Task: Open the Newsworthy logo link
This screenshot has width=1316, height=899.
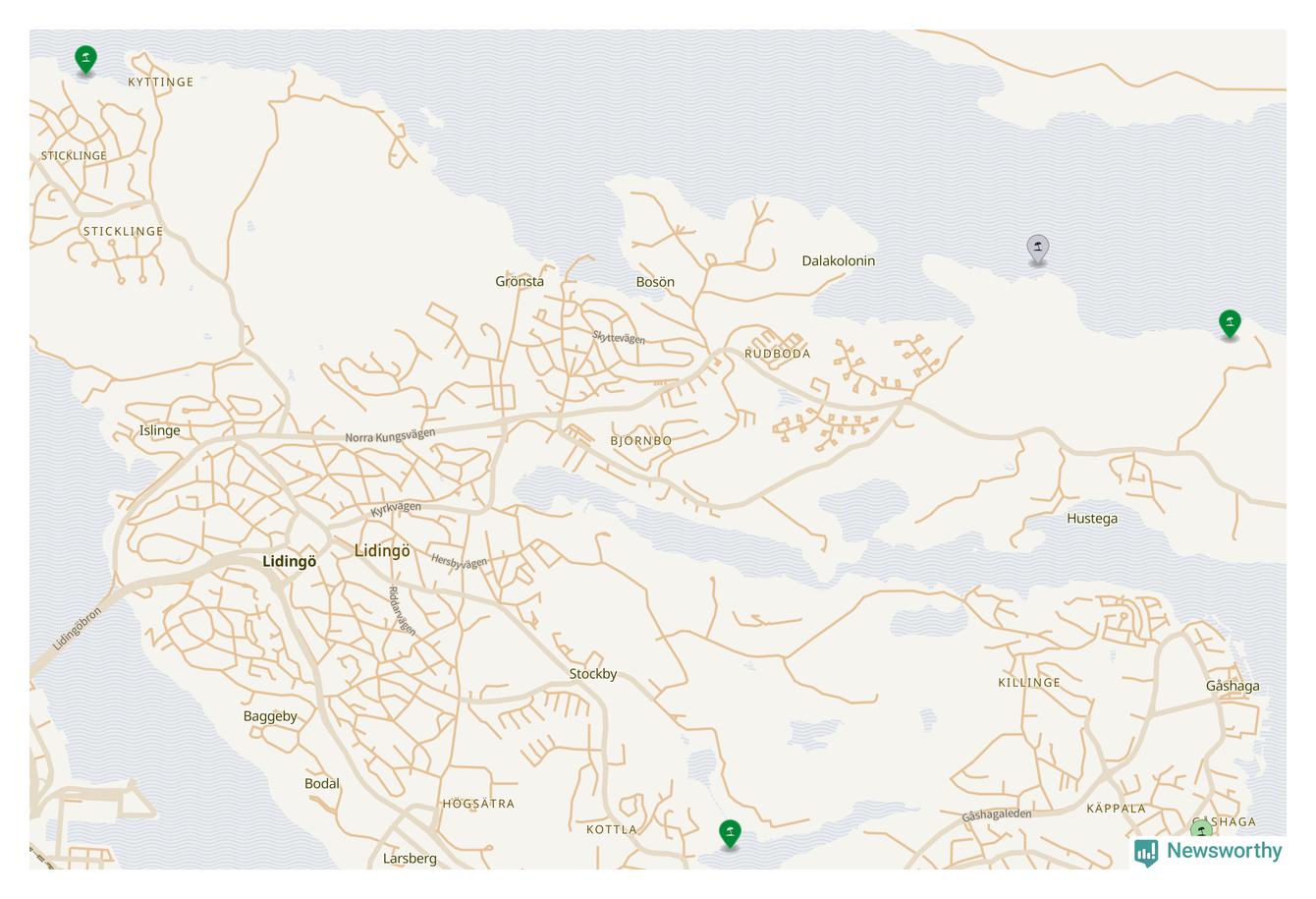Action: [x=1208, y=851]
